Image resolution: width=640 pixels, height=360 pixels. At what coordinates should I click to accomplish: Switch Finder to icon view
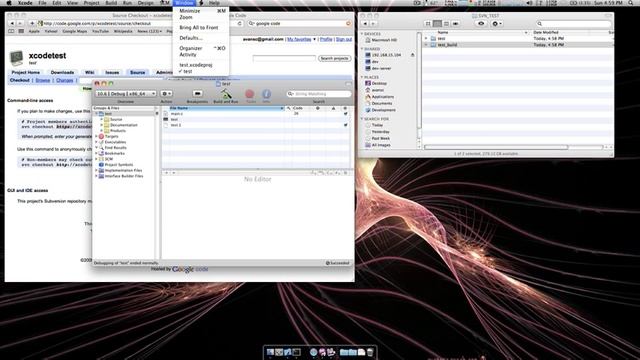[428, 24]
